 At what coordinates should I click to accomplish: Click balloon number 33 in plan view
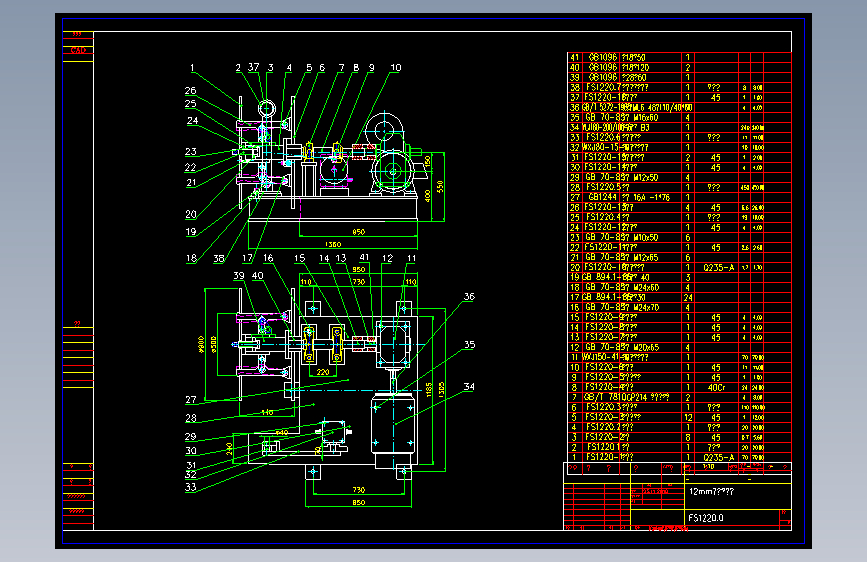pyautogui.click(x=191, y=487)
